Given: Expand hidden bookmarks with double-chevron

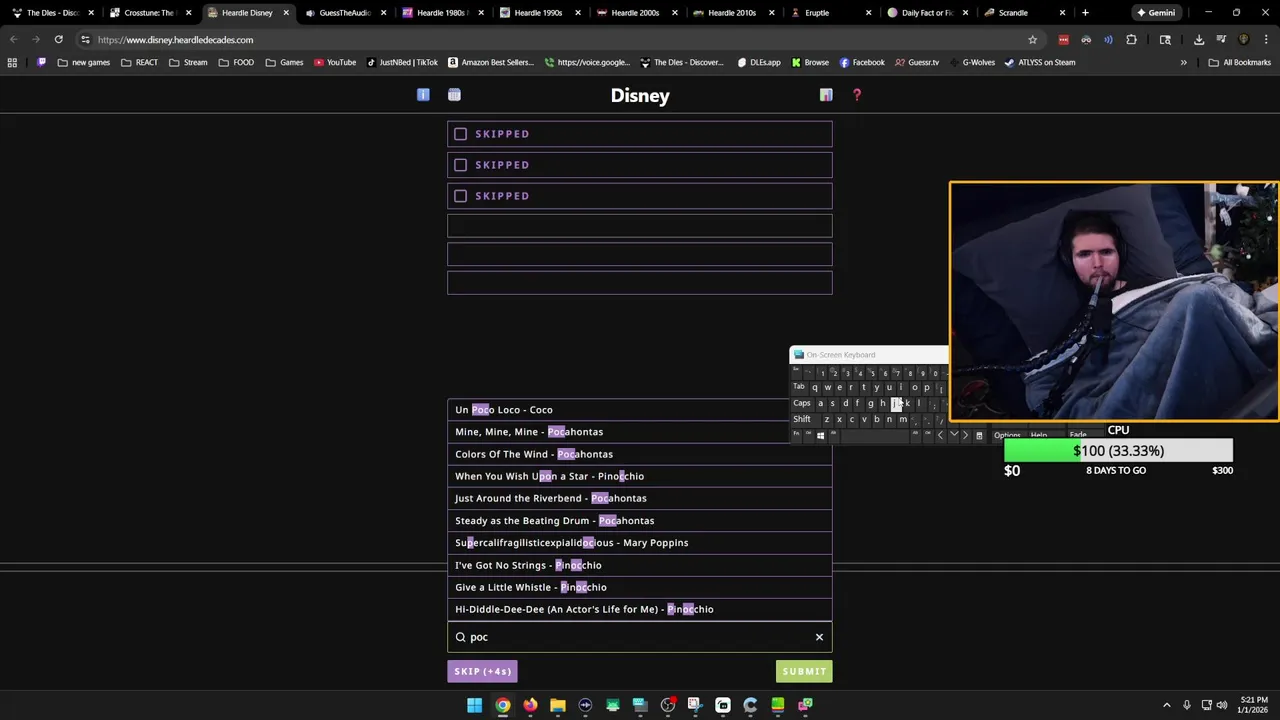Looking at the screenshot, I should click(1183, 62).
